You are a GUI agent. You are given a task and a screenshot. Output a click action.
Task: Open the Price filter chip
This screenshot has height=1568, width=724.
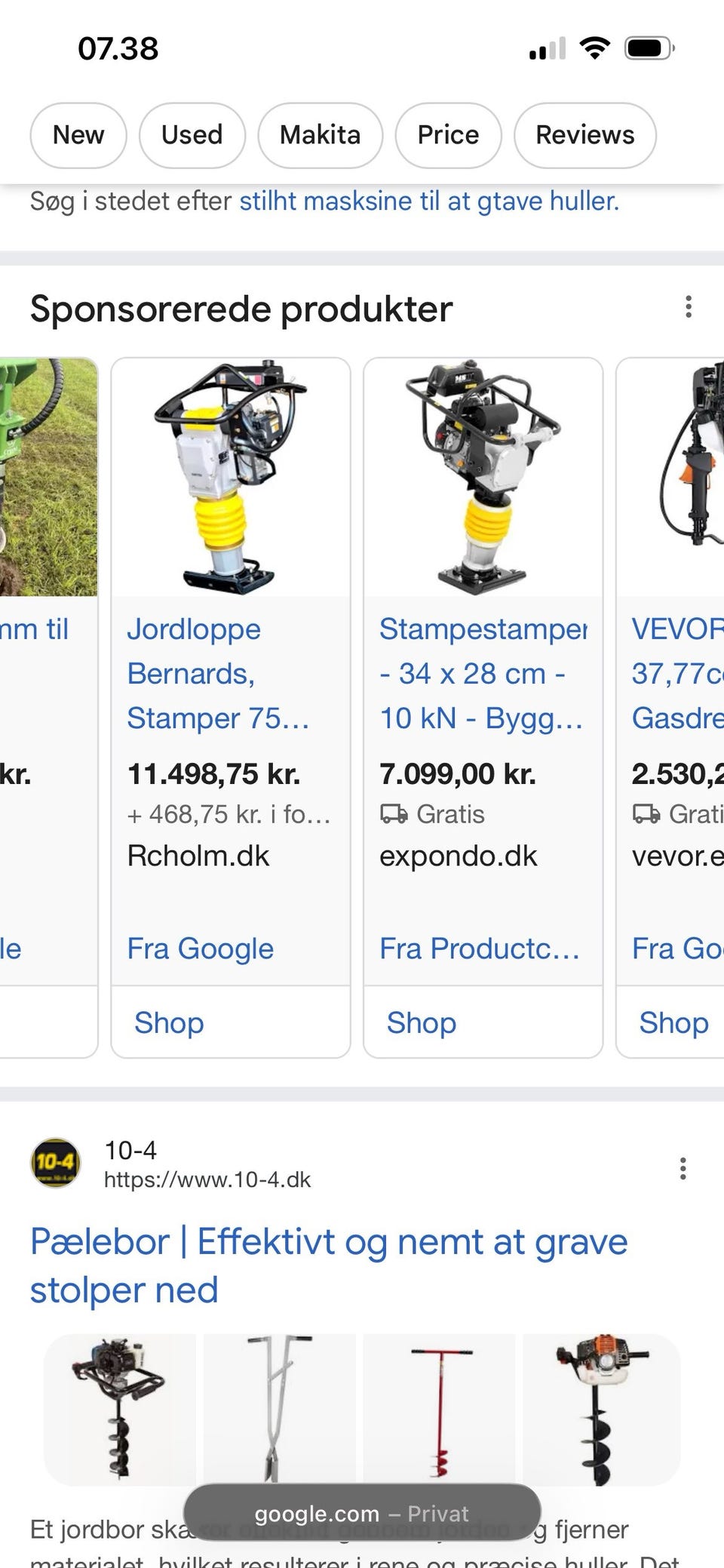[x=448, y=135]
